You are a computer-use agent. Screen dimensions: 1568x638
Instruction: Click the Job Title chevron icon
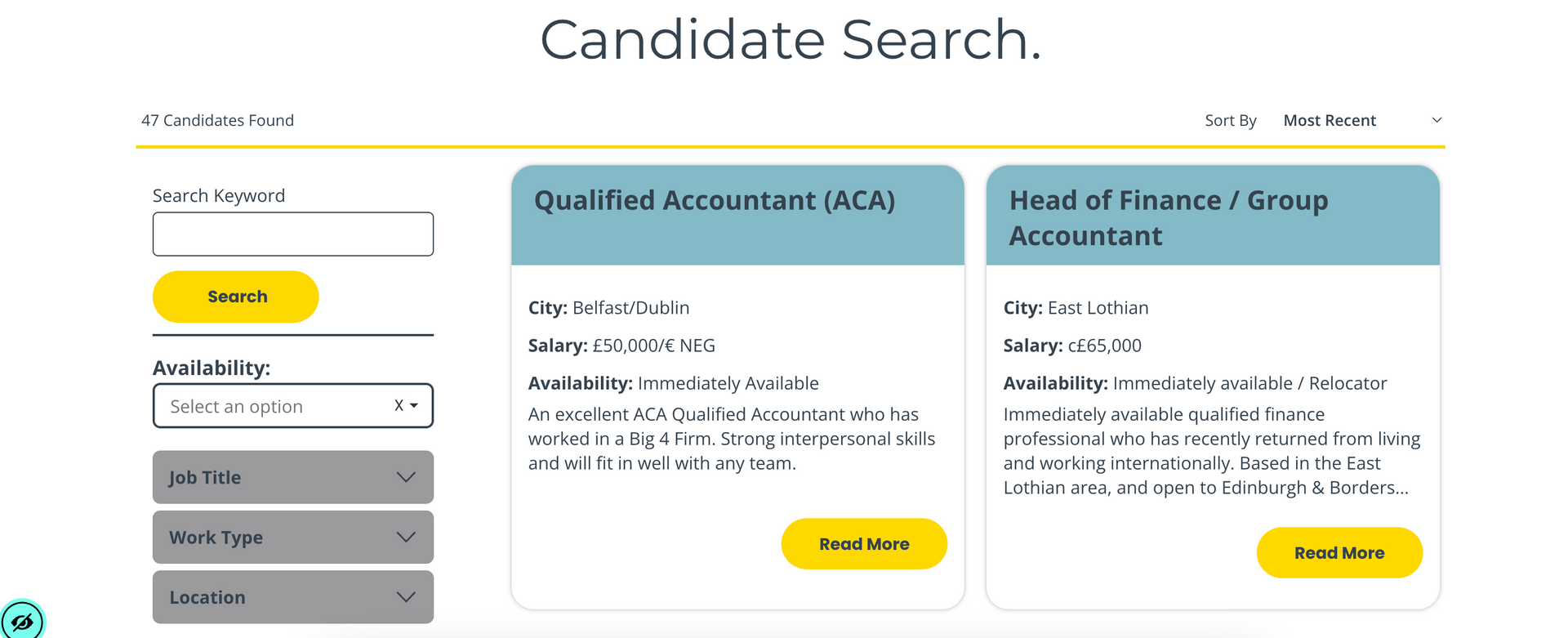pyautogui.click(x=406, y=477)
